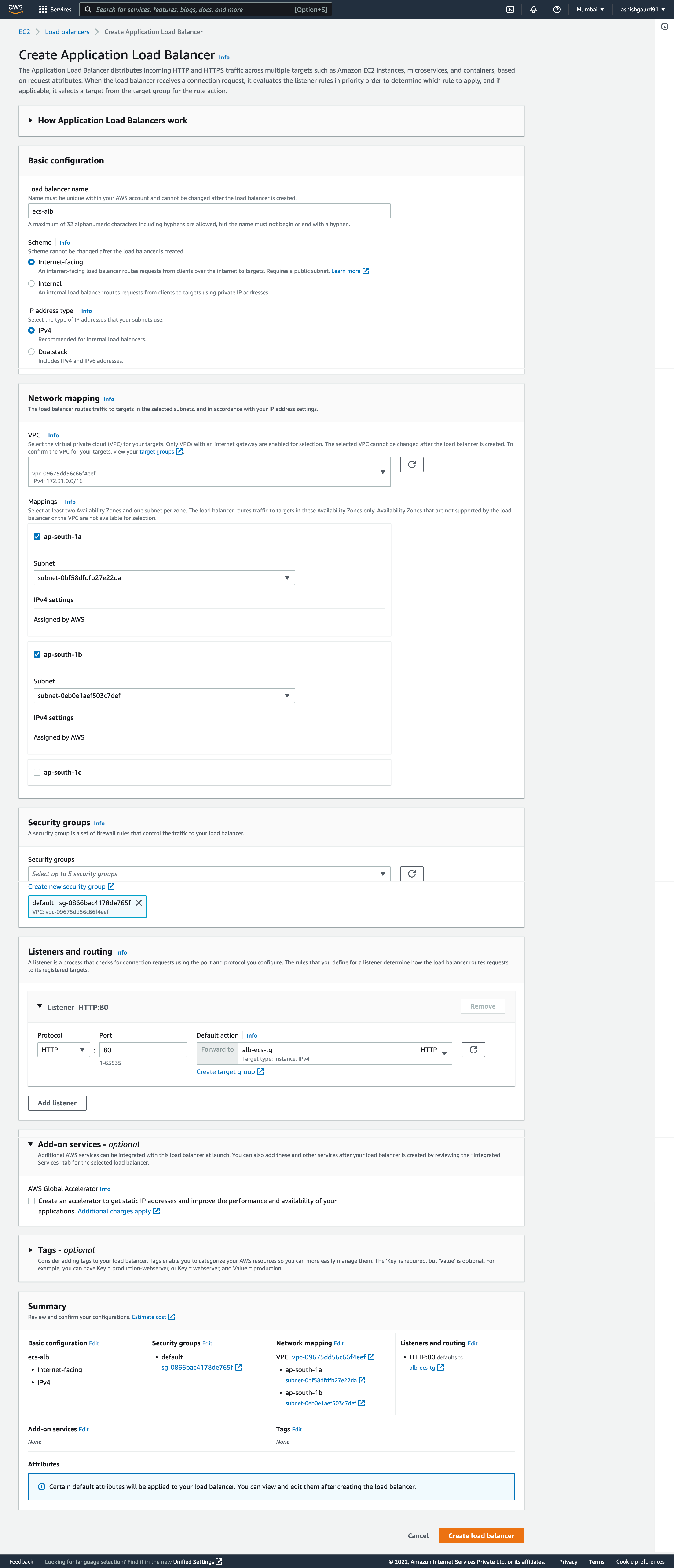
Task: Open the notifications bell
Action: pyautogui.click(x=533, y=9)
